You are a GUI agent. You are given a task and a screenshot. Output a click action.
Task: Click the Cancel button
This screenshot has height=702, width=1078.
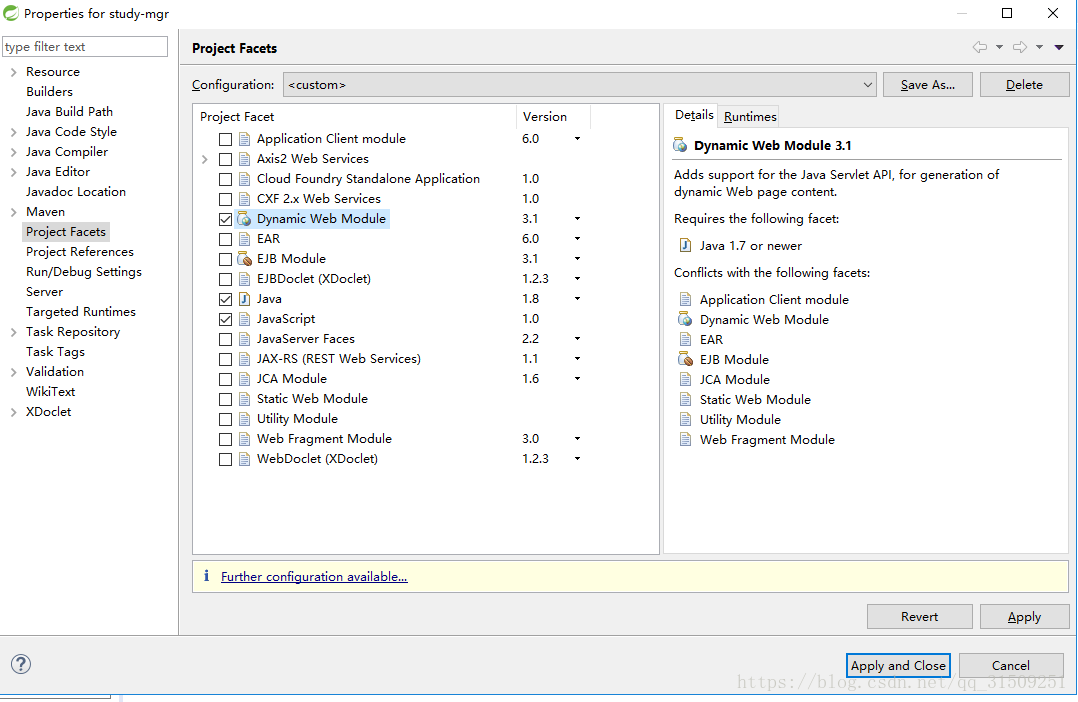point(1011,665)
